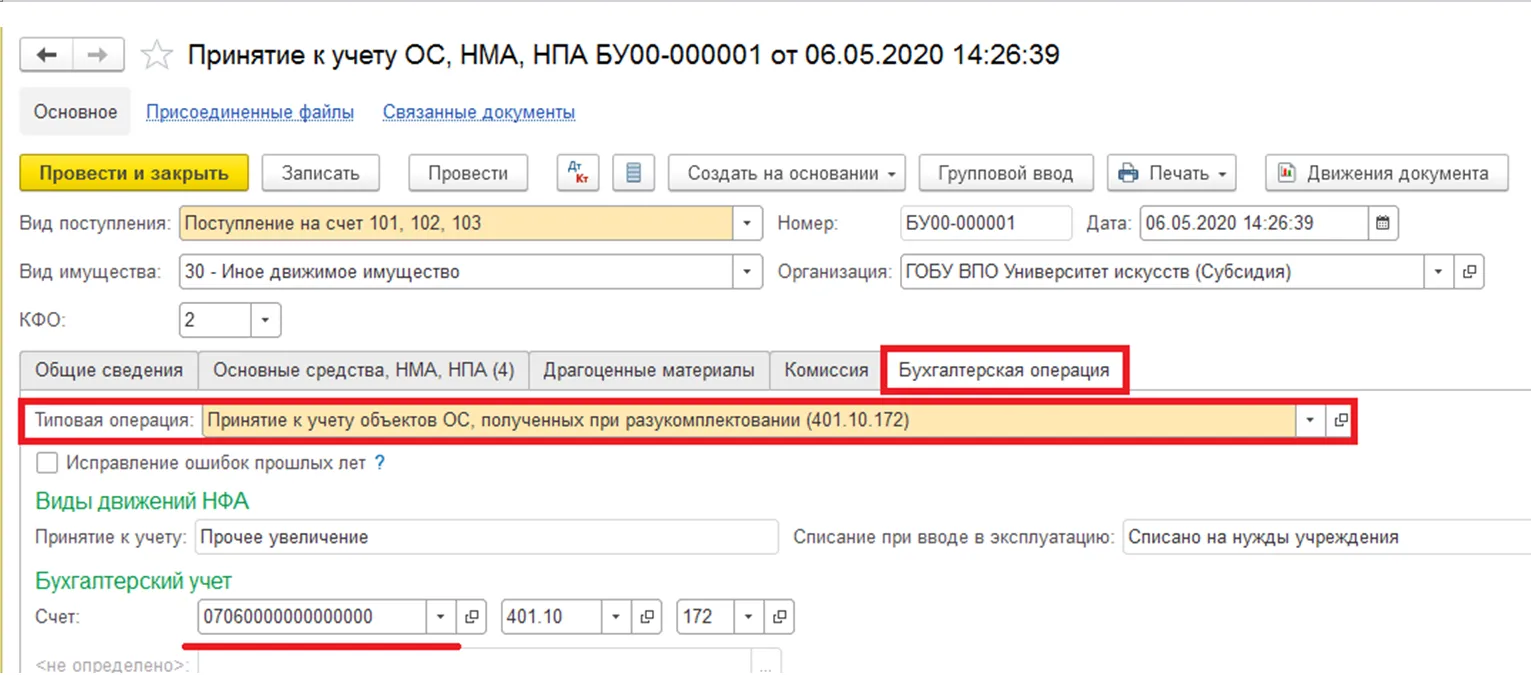Open the КФО dropdown list

[x=265, y=320]
